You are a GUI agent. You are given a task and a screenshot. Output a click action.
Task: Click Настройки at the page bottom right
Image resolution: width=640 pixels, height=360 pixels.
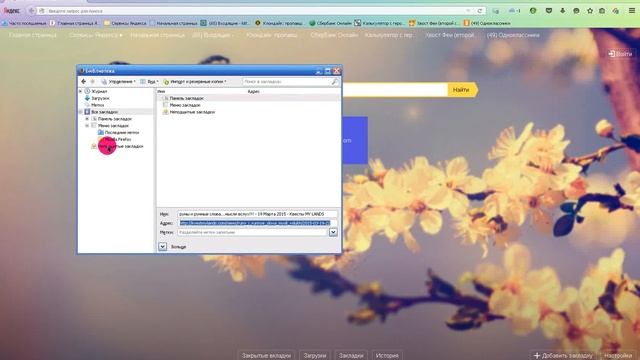pyautogui.click(x=618, y=356)
